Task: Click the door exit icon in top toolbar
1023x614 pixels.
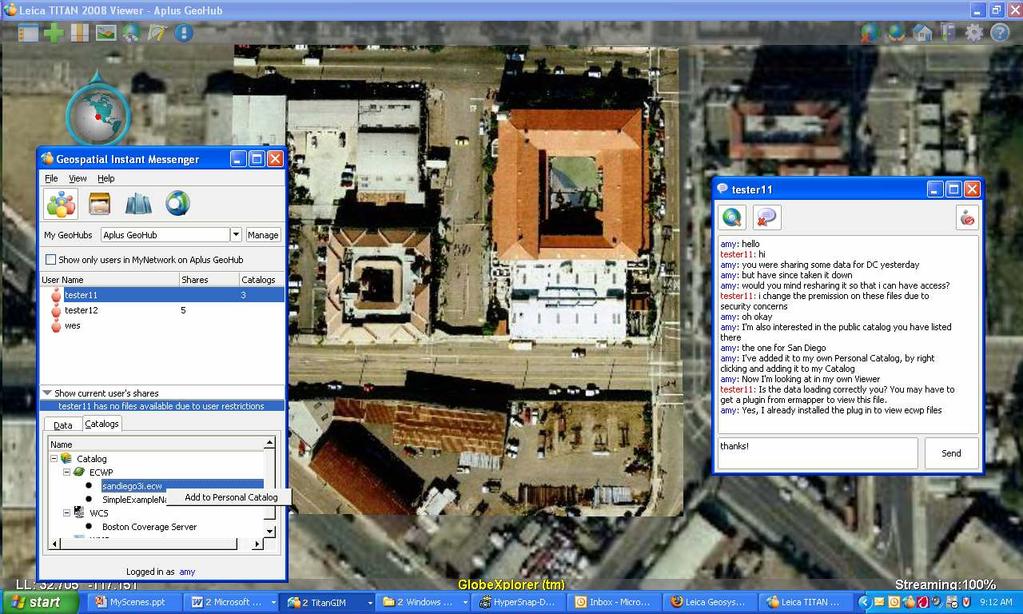Action: click(948, 32)
